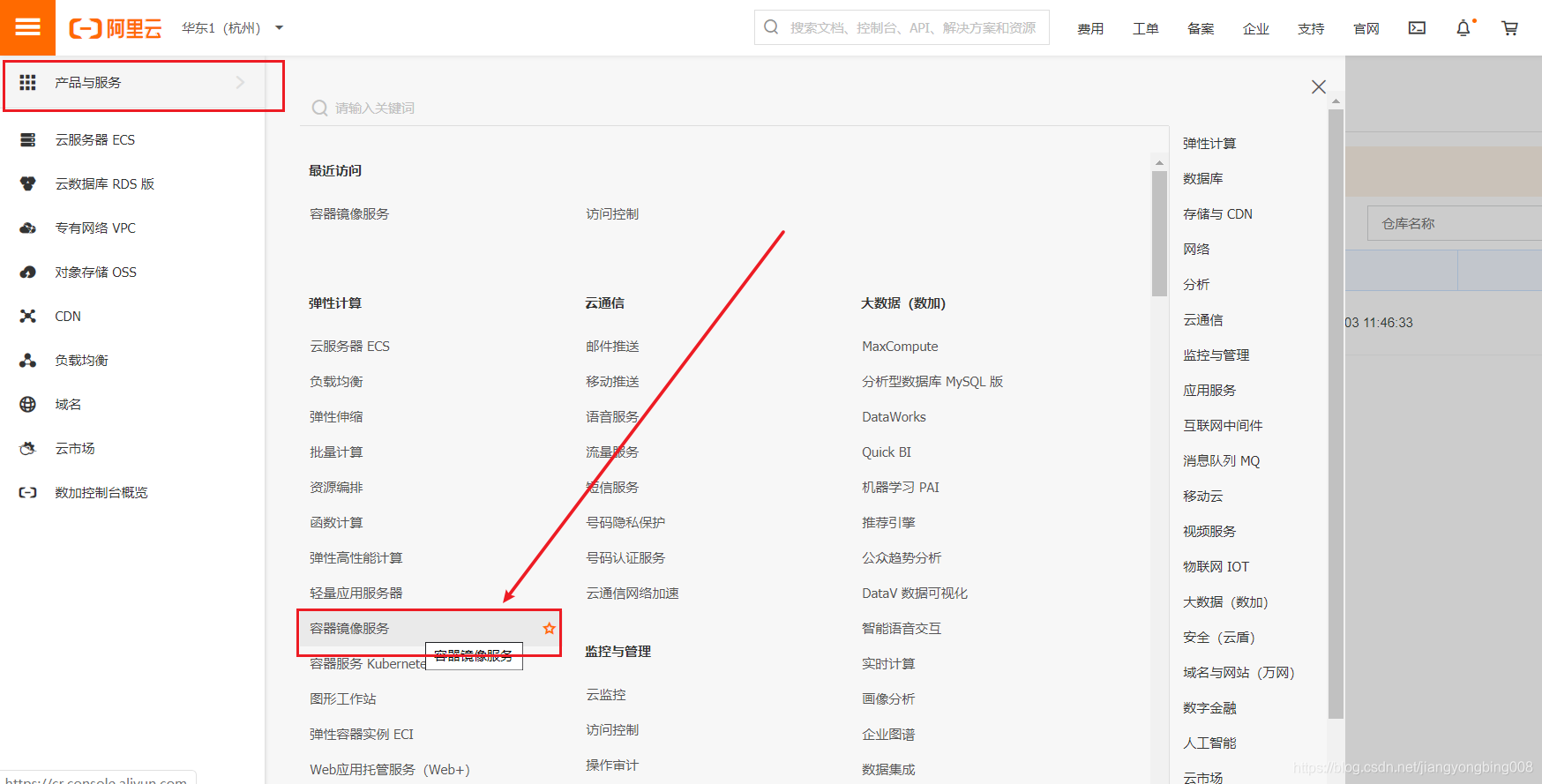Open sidebar 云数据库 RDS 版
The height and width of the screenshot is (784, 1542).
point(104,183)
